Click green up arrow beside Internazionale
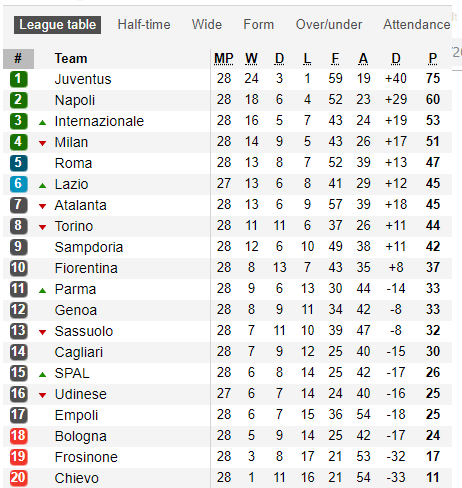Viewport: 462px width, 488px height. click(x=42, y=123)
